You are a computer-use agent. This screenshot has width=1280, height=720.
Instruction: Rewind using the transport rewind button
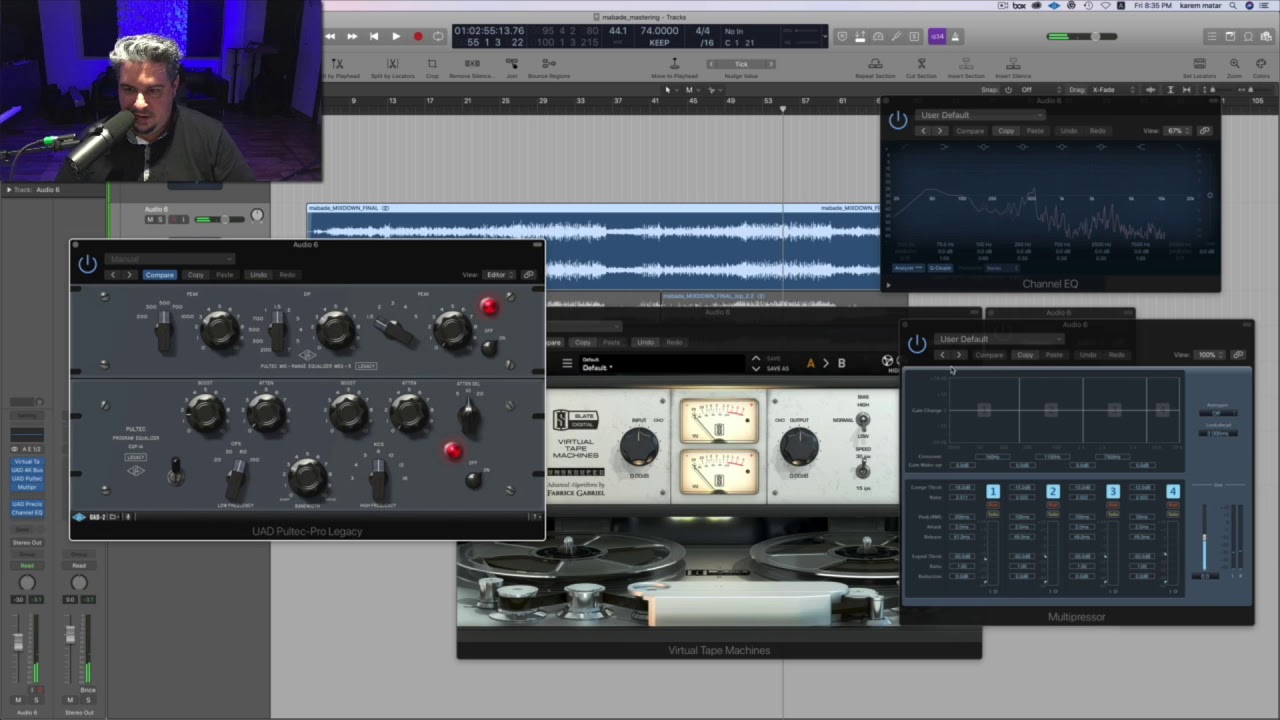(330, 37)
